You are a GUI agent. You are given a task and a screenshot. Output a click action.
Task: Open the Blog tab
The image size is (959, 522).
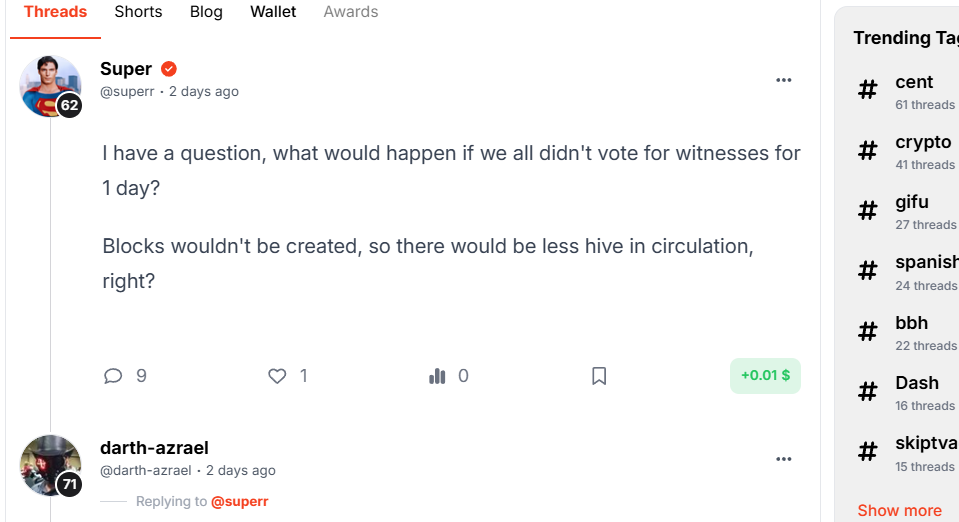tap(206, 12)
